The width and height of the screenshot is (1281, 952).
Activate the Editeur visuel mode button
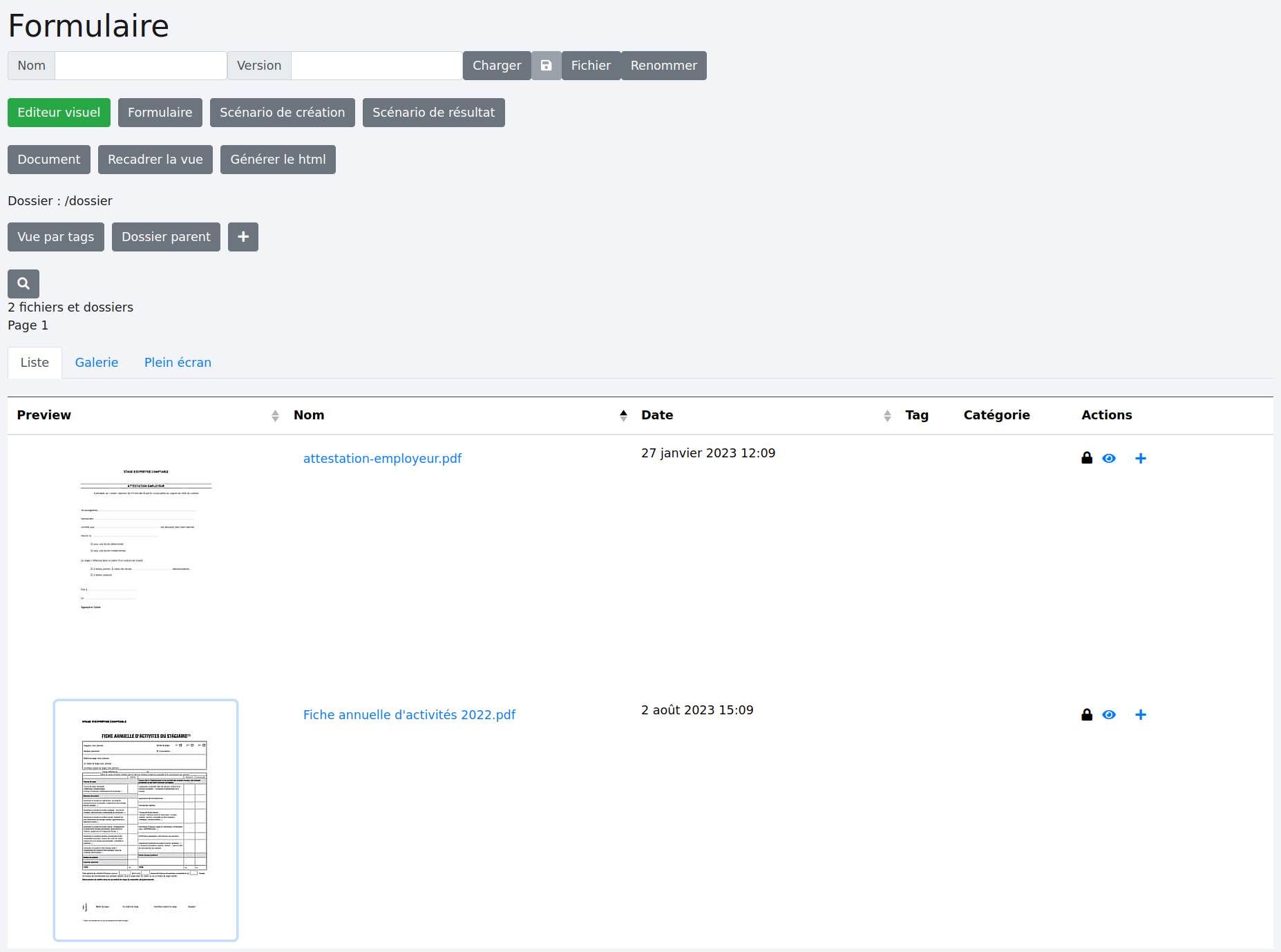click(59, 113)
